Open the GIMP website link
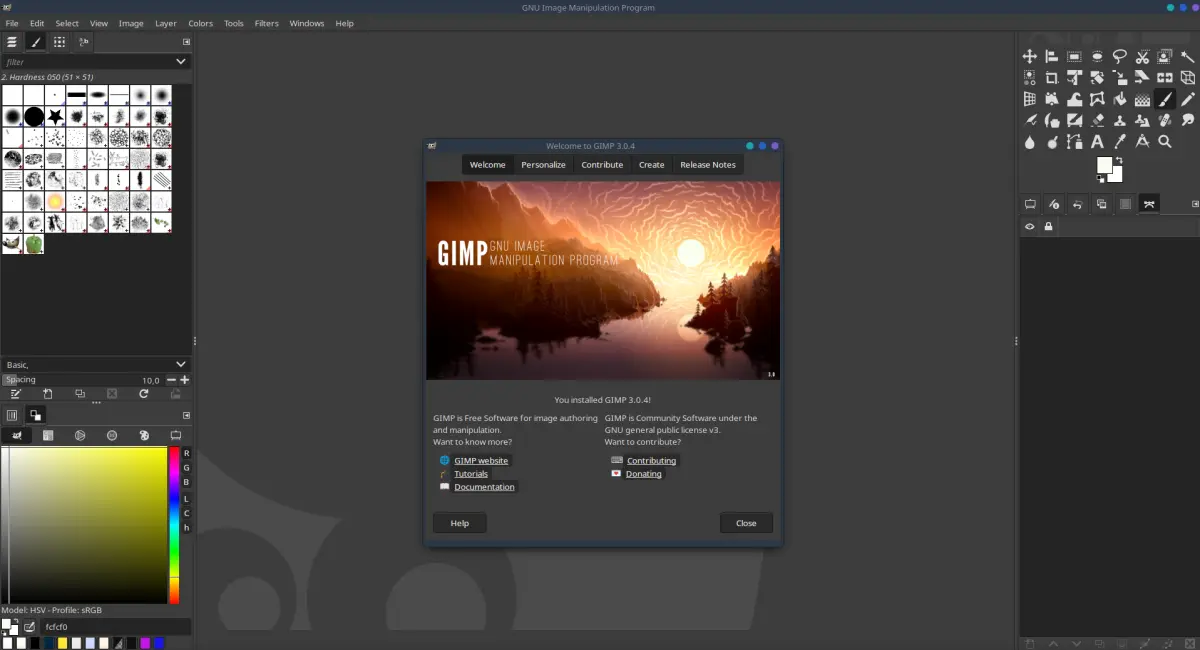 (481, 461)
